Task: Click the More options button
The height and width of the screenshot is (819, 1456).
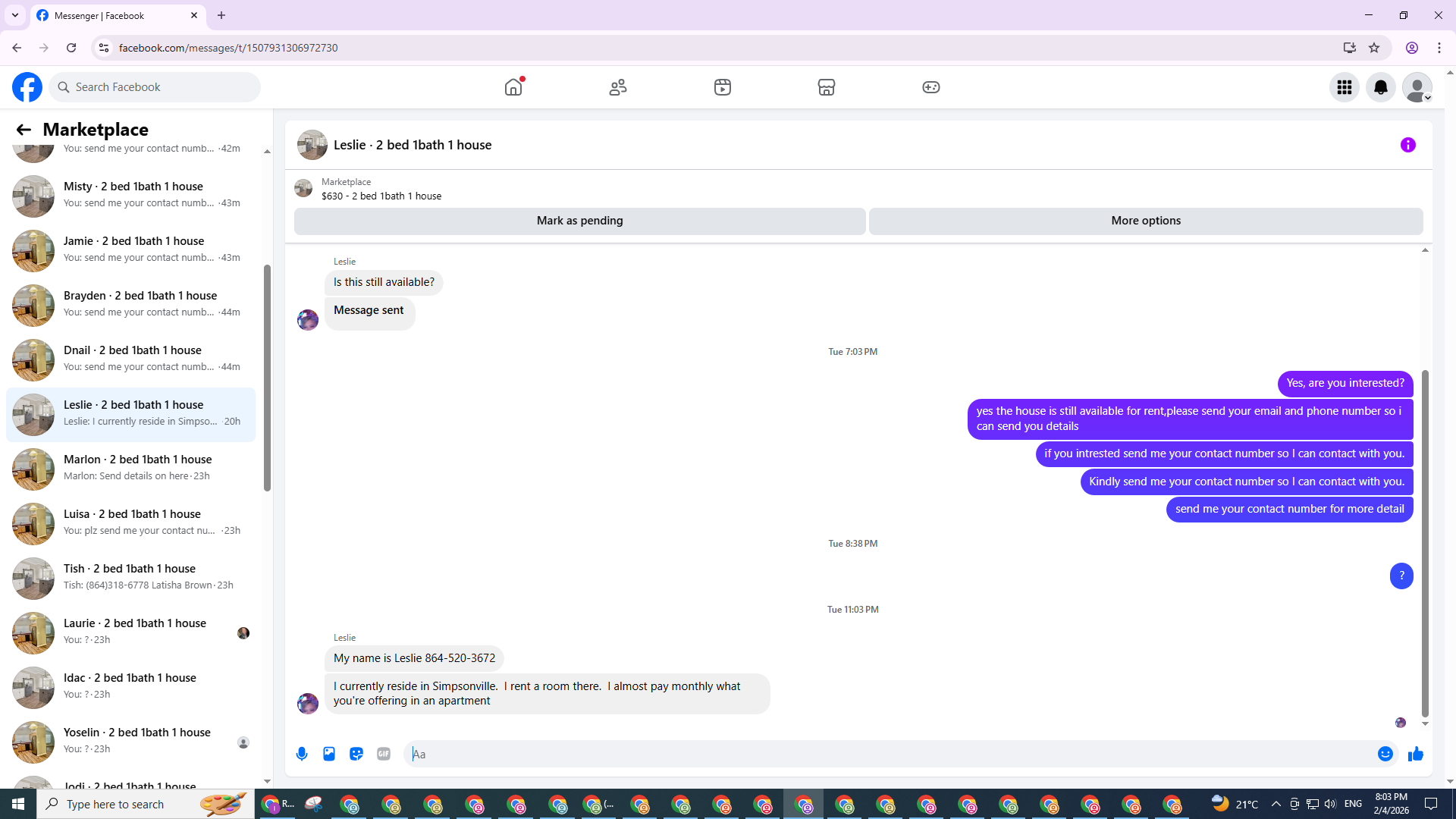Action: coord(1145,221)
